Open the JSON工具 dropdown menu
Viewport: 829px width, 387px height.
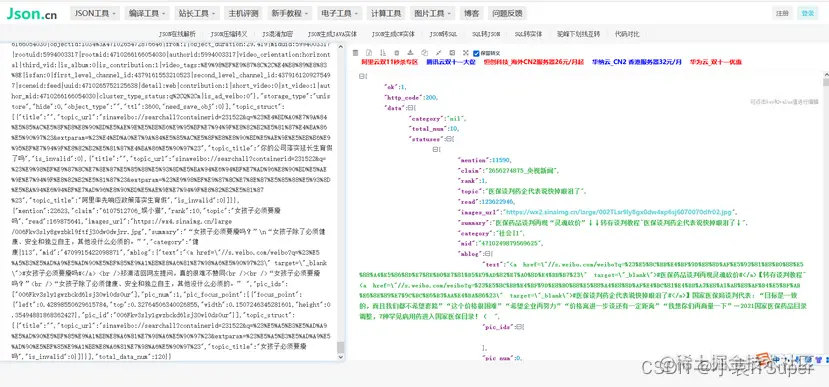(x=95, y=13)
